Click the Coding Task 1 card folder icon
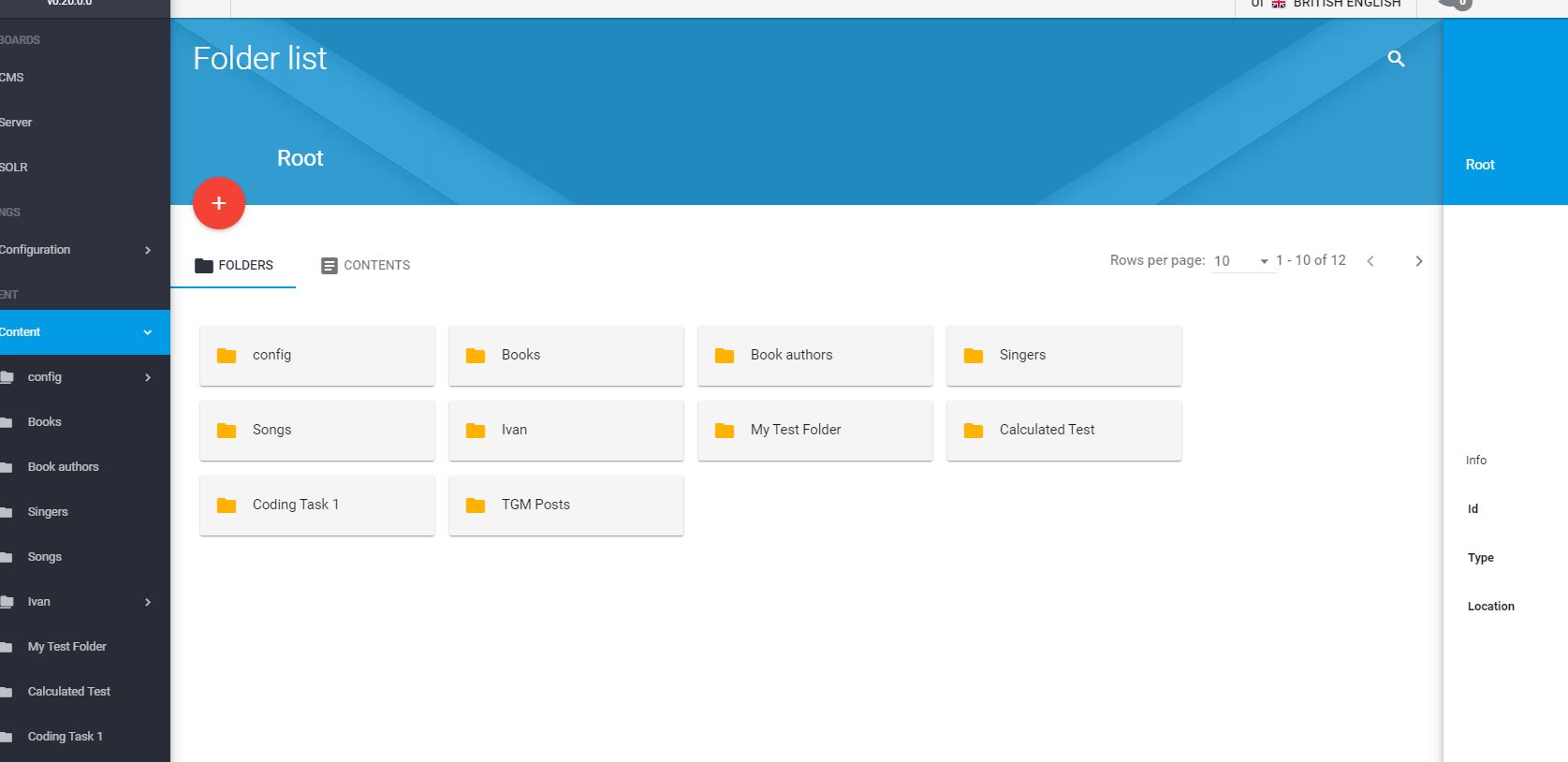This screenshot has width=1568, height=762. (227, 506)
